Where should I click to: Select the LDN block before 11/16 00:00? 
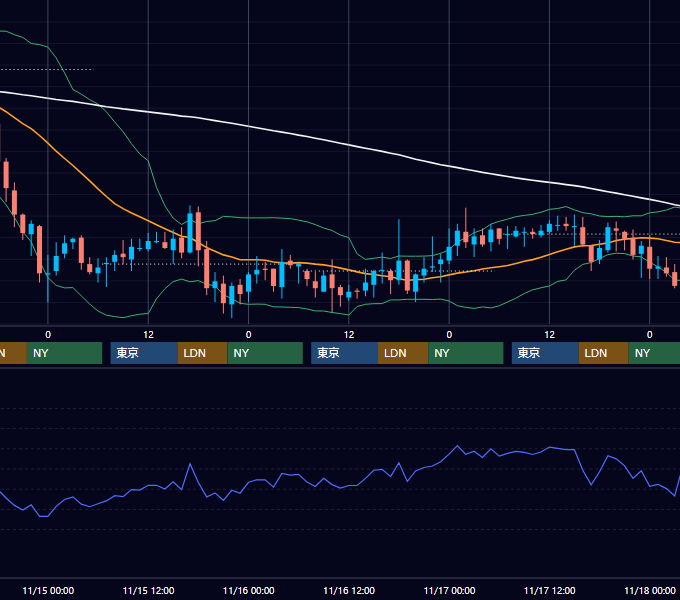coord(203,353)
